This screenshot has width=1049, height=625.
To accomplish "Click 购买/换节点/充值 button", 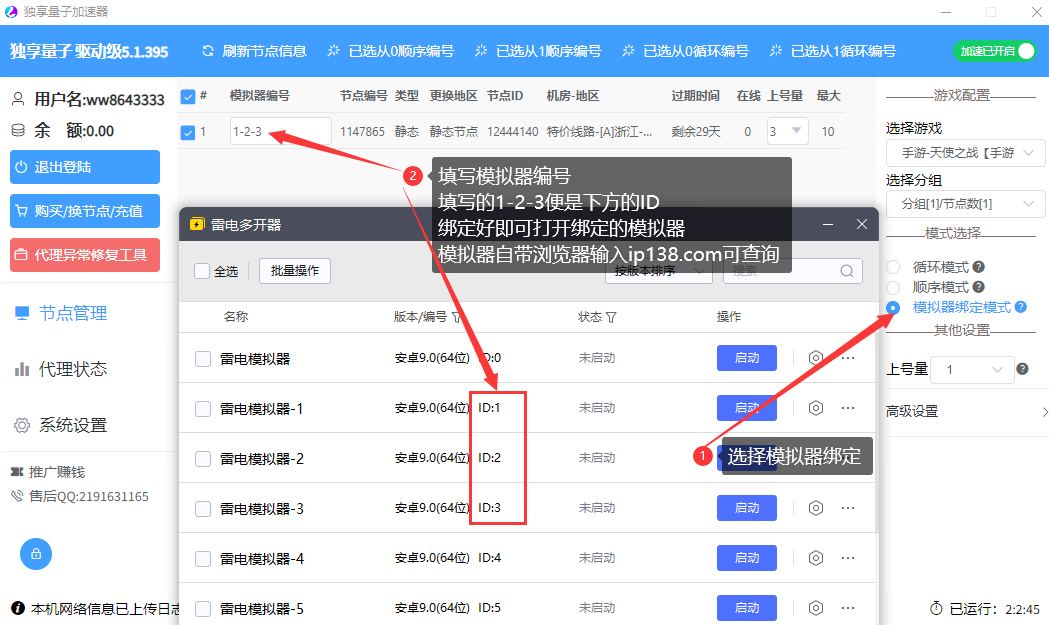I will point(85,211).
